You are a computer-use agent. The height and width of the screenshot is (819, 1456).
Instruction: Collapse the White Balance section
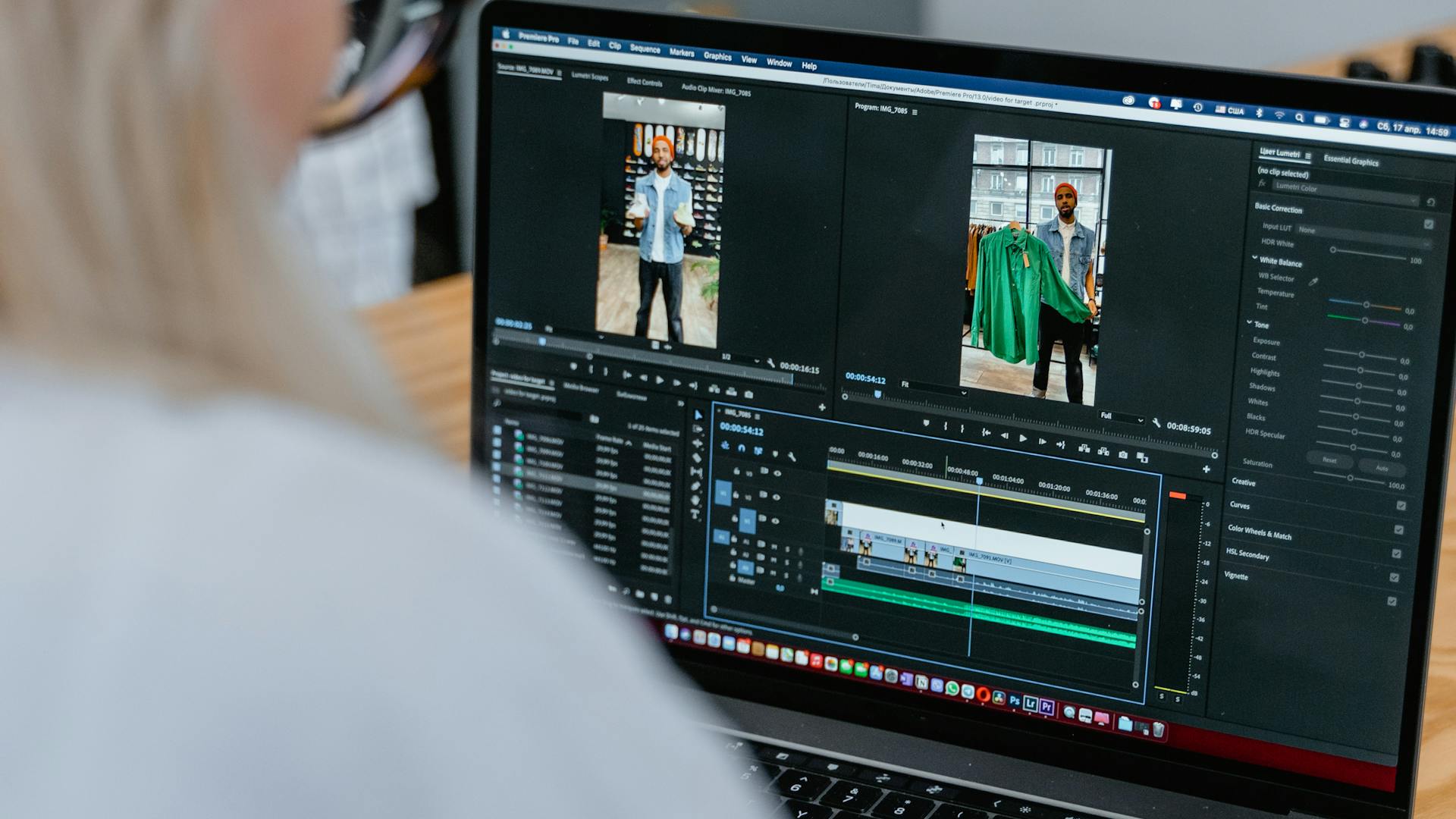[1255, 259]
